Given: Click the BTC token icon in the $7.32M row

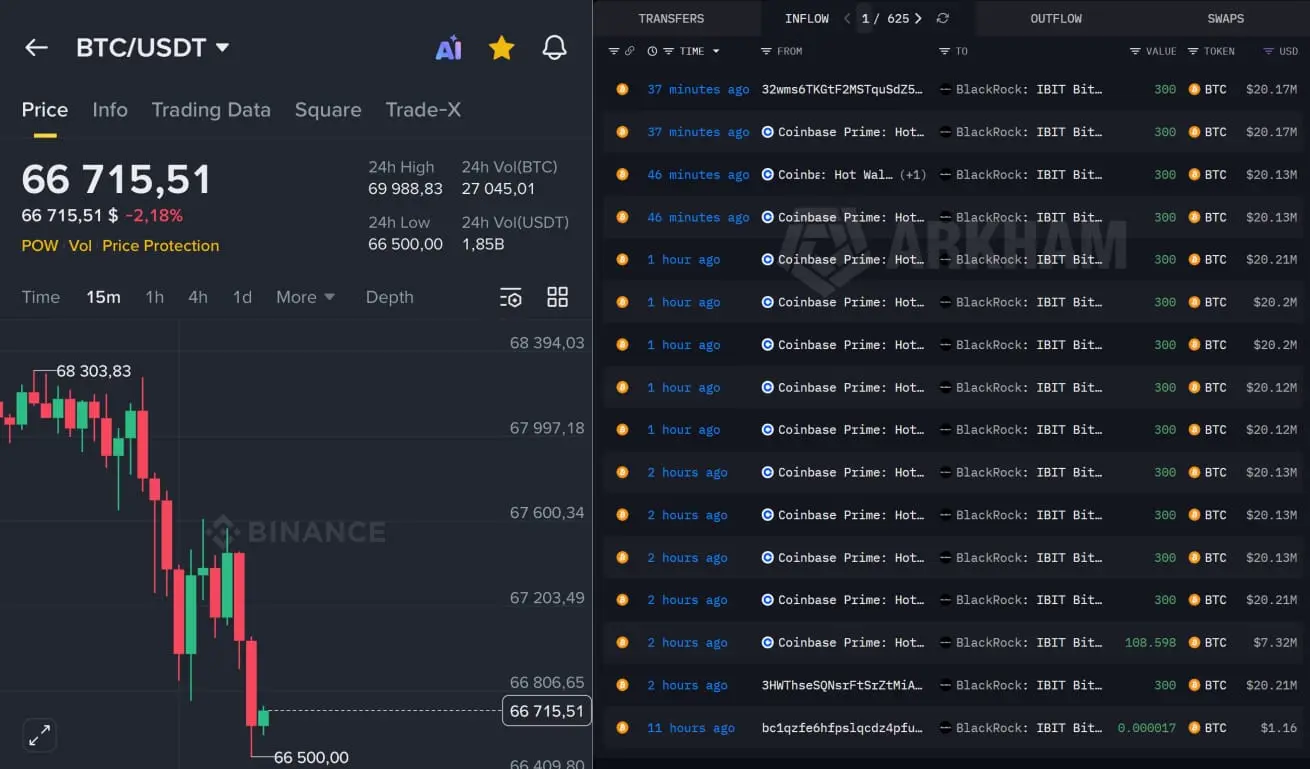Looking at the screenshot, I should pos(1194,643).
